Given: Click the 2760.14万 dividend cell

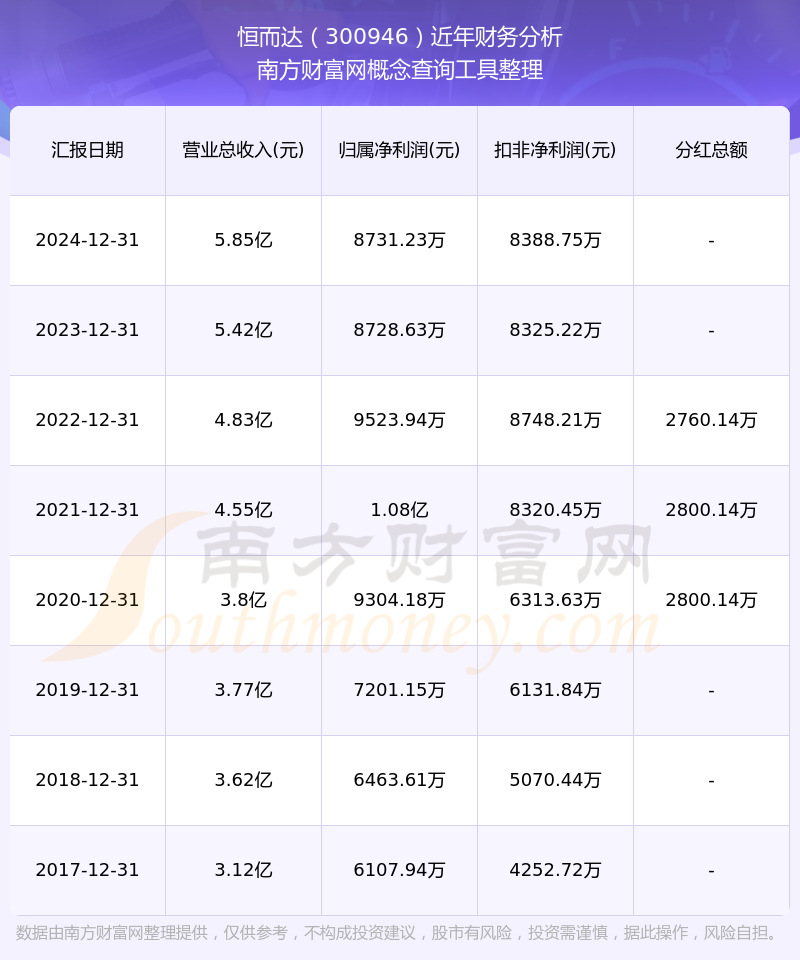Looking at the screenshot, I should coord(711,420).
